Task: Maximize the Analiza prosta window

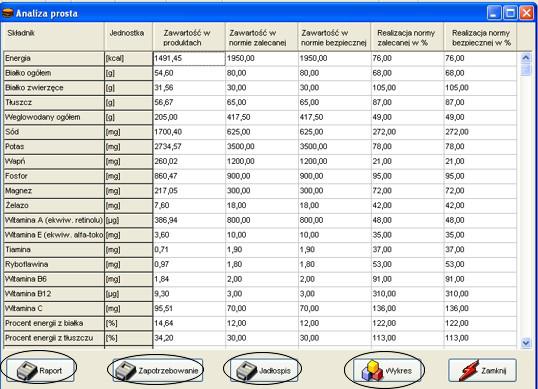Action: click(510, 13)
